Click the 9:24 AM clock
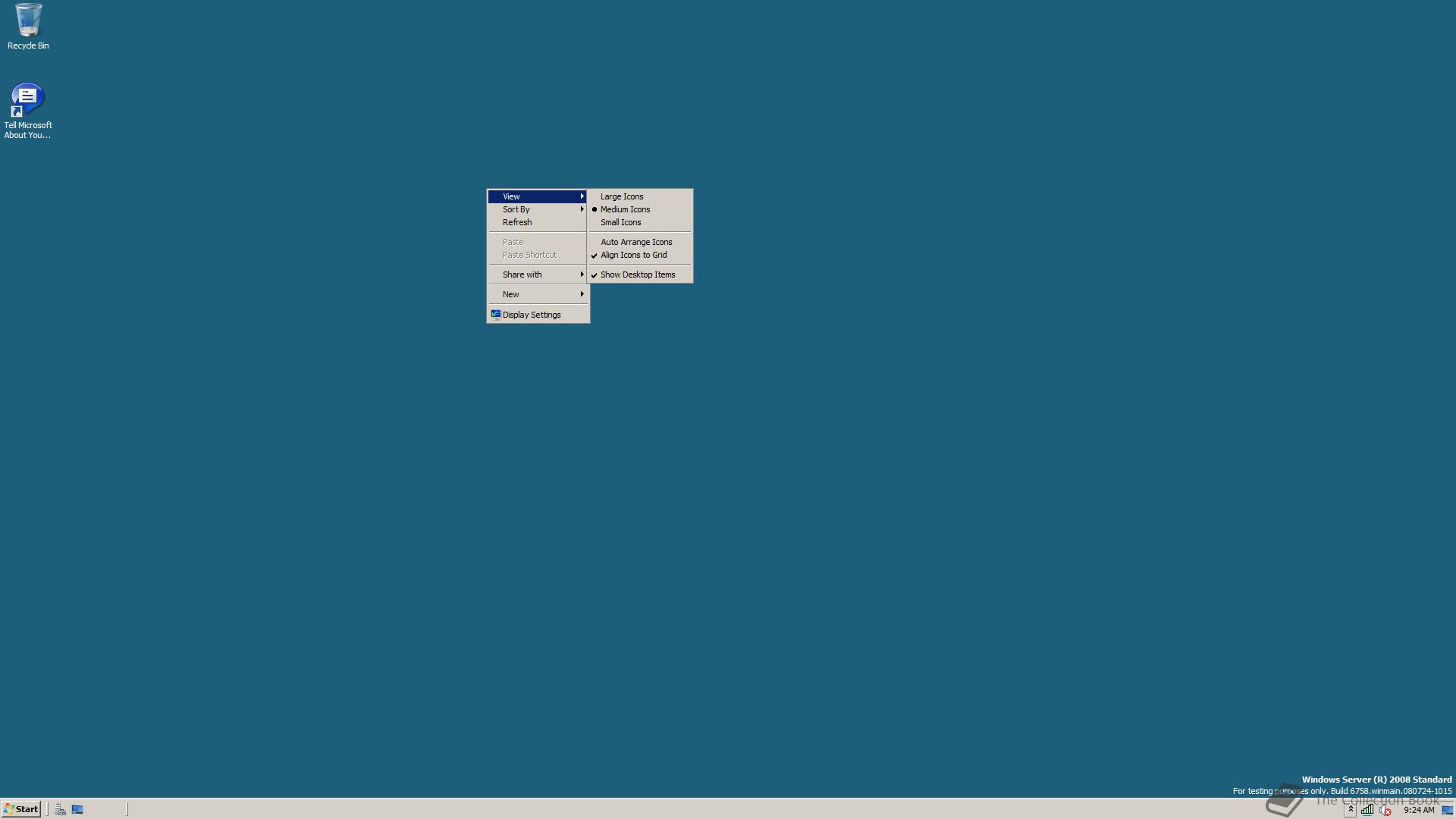The width and height of the screenshot is (1456, 819). tap(1419, 810)
